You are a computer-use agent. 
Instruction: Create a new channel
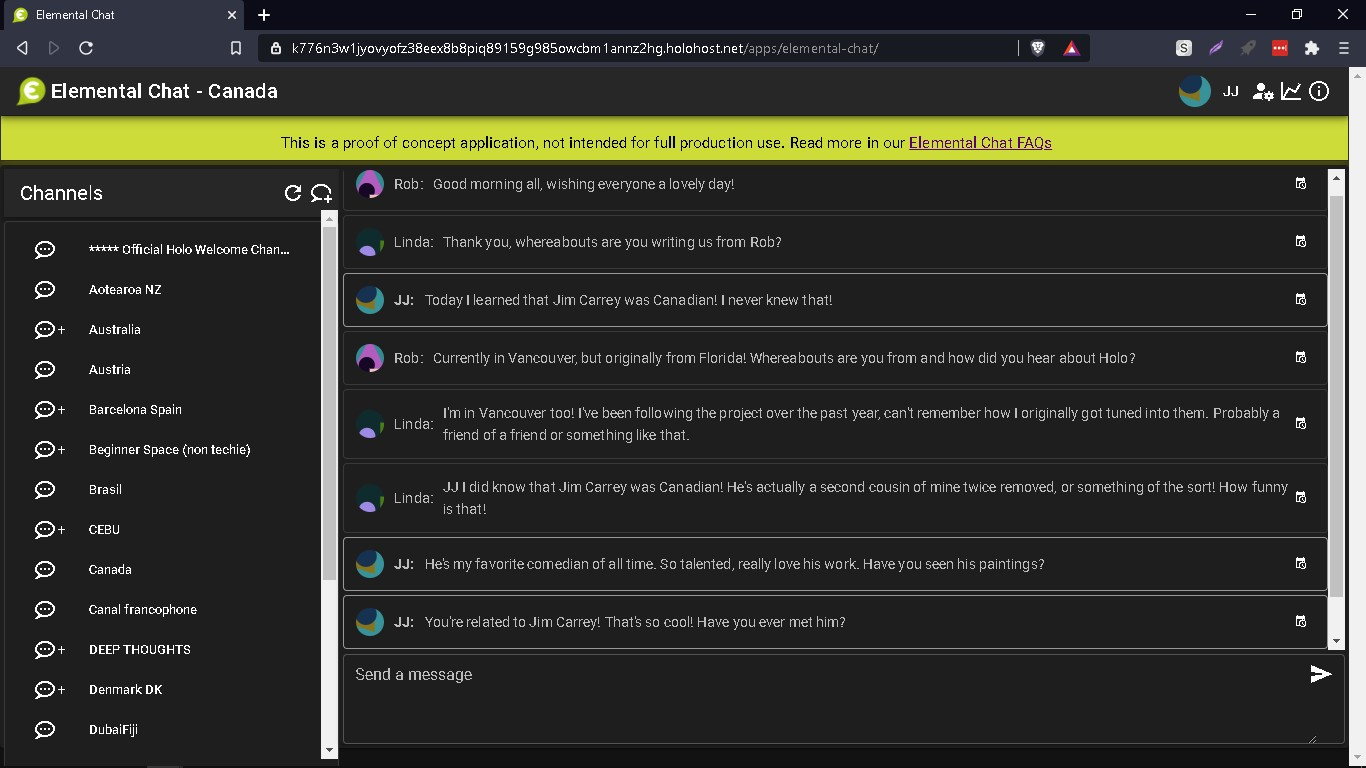click(x=321, y=193)
